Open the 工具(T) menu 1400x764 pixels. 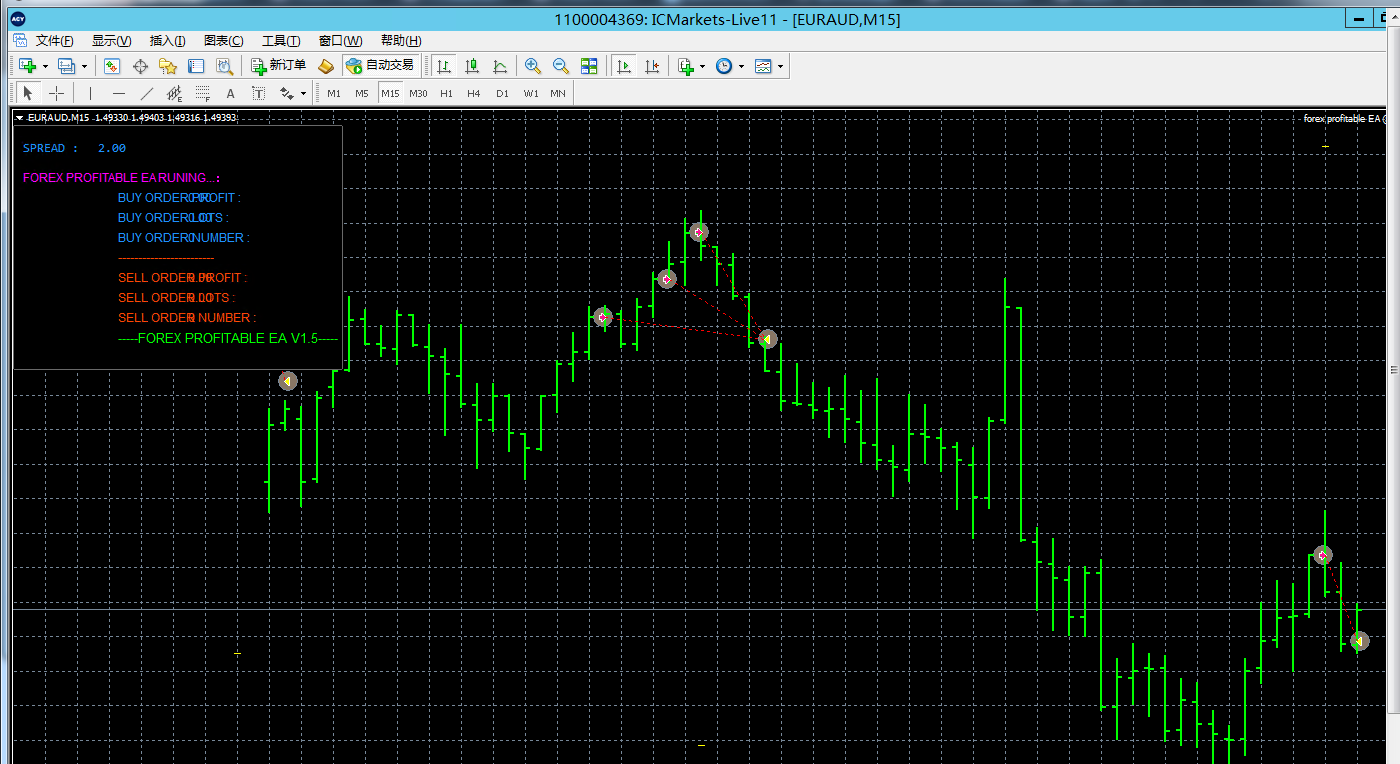[x=281, y=41]
